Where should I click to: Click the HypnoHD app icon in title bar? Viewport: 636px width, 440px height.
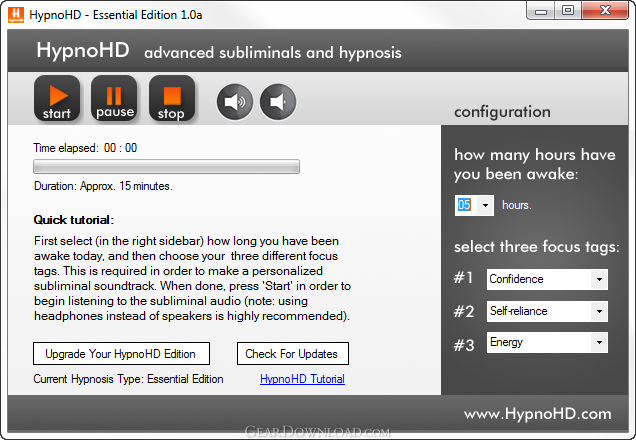tap(16, 15)
